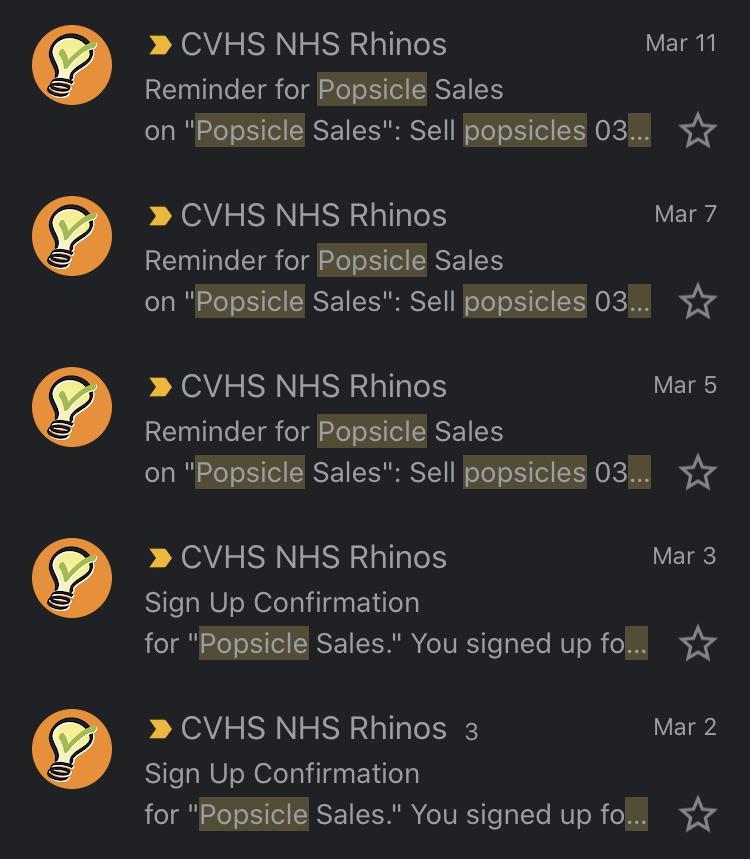This screenshot has width=750, height=859.
Task: Click the importance arrow on Mar 3 email
Action: coord(160,558)
